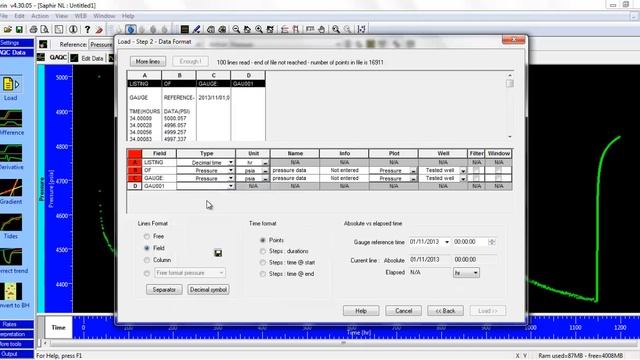Image resolution: width=640 pixels, height=360 pixels.
Task: Toggle Filter checkbox for row OF
Action: pos(476,170)
